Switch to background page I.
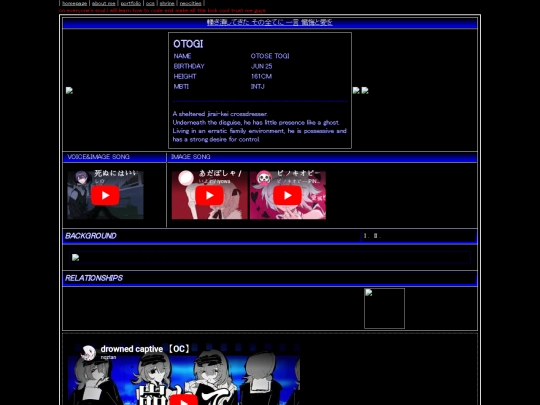 (366, 236)
